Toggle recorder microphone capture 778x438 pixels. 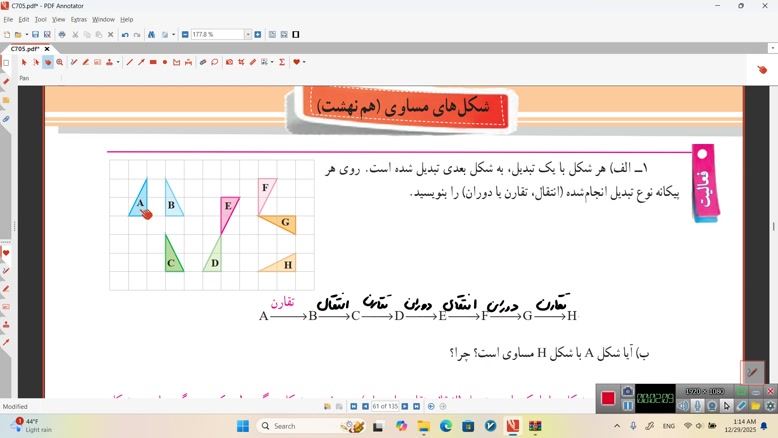tap(698, 406)
